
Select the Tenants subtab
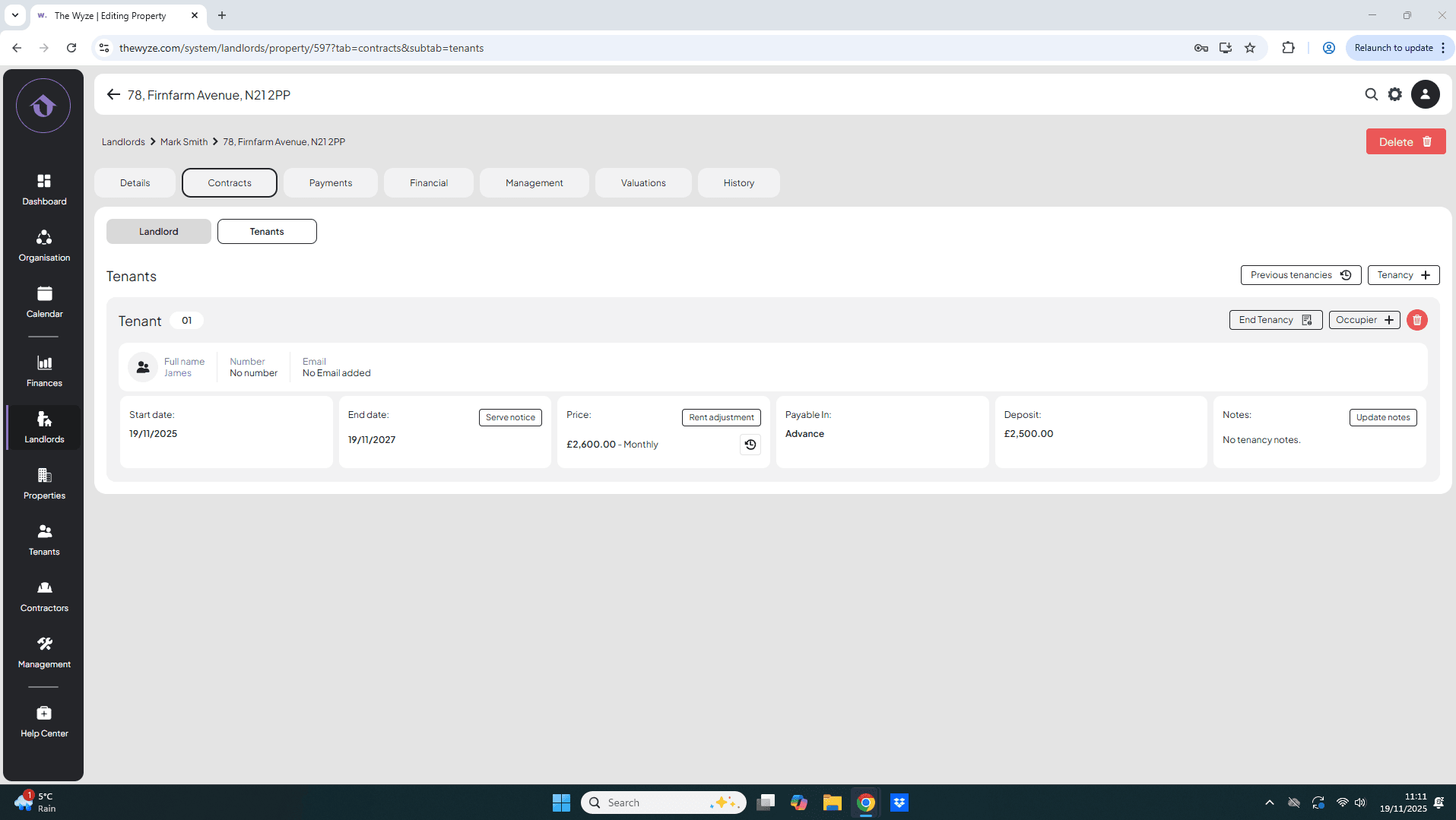[x=267, y=232]
